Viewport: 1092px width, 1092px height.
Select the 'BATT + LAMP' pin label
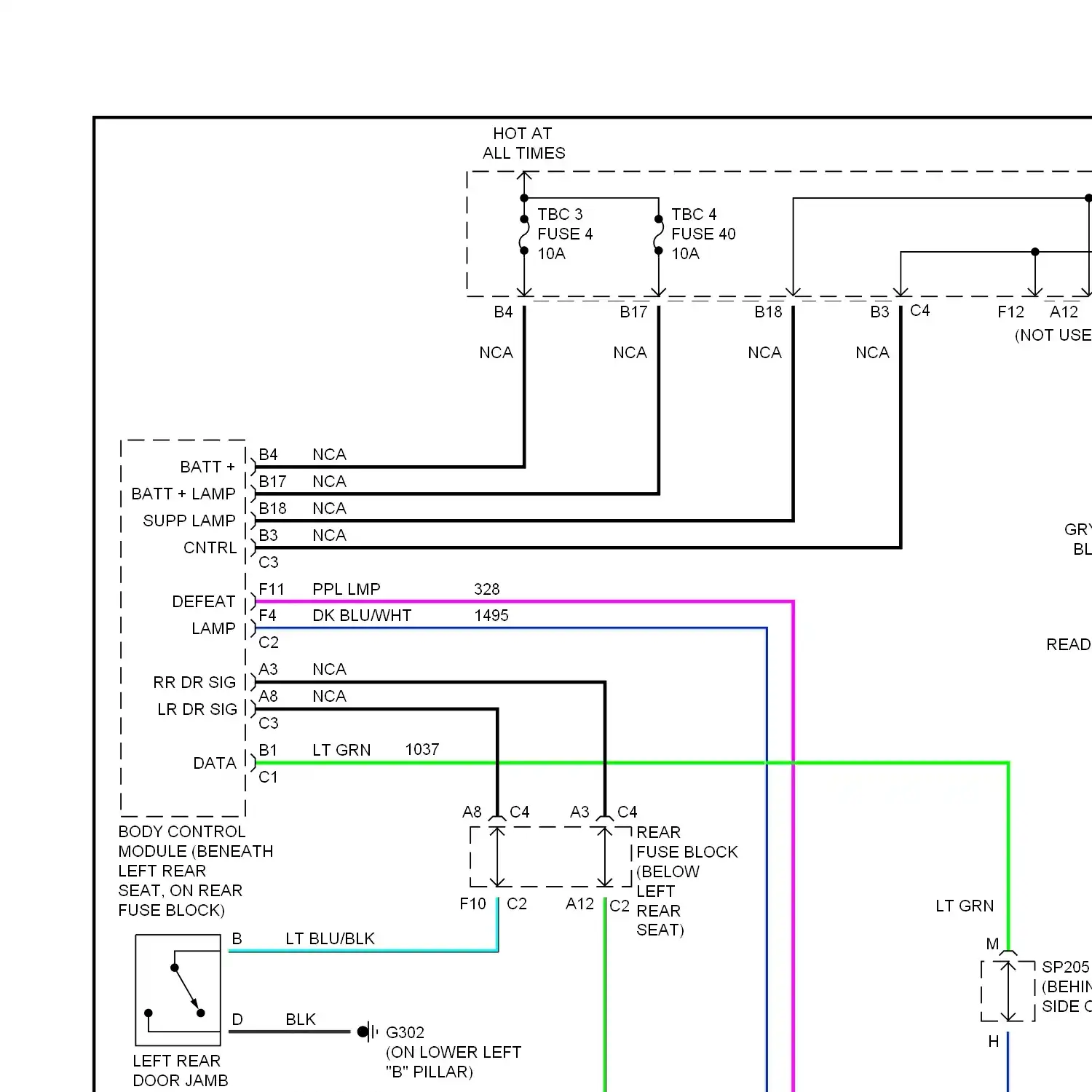tap(183, 494)
